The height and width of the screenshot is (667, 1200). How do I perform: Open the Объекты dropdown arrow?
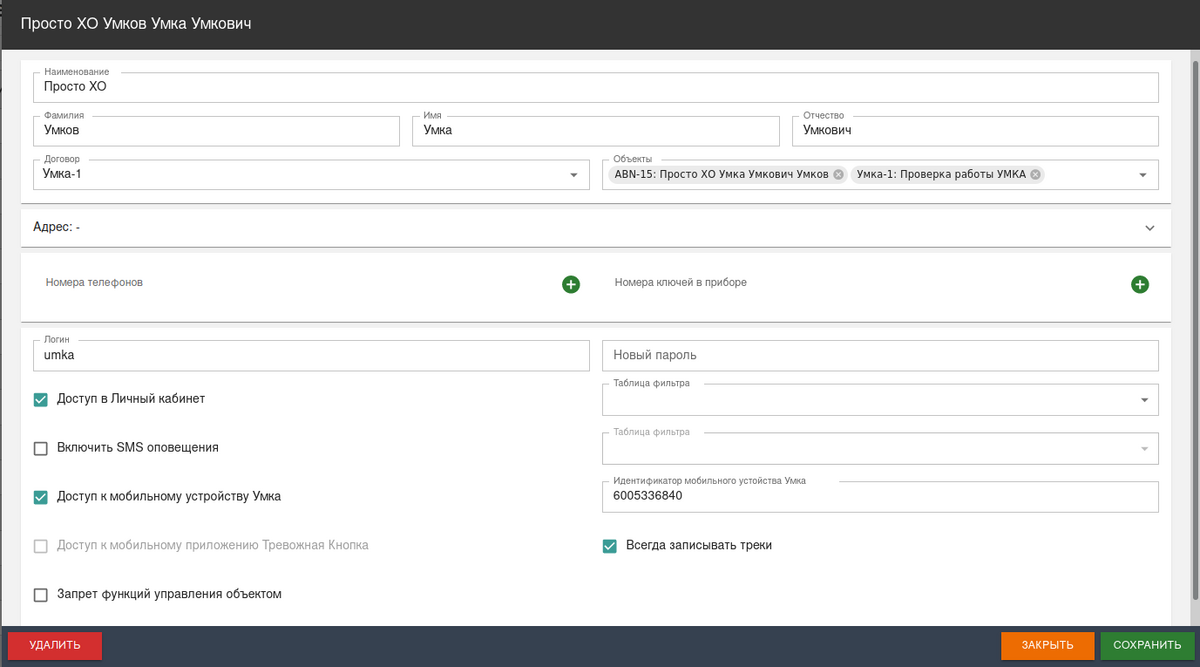coord(1142,175)
